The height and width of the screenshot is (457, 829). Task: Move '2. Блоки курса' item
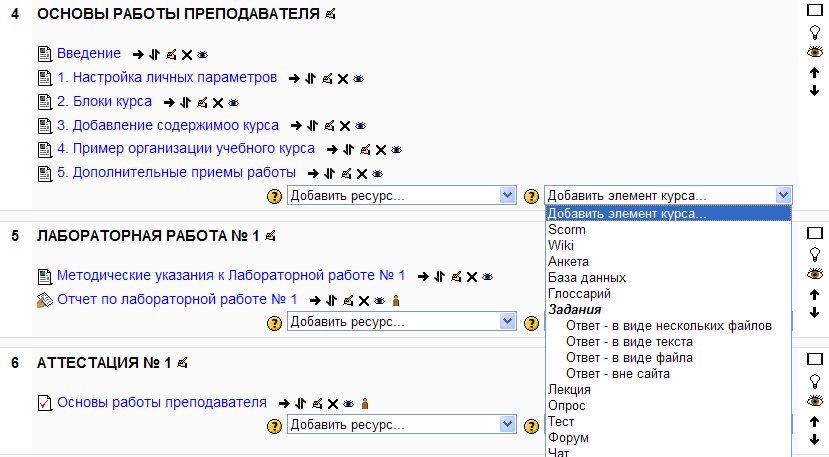tap(186, 103)
